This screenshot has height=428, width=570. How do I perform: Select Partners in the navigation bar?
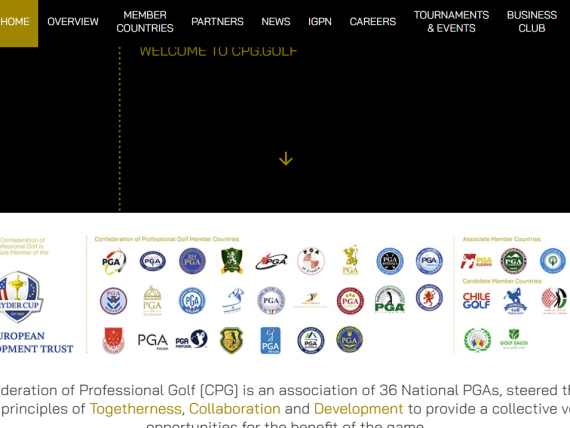(x=217, y=22)
